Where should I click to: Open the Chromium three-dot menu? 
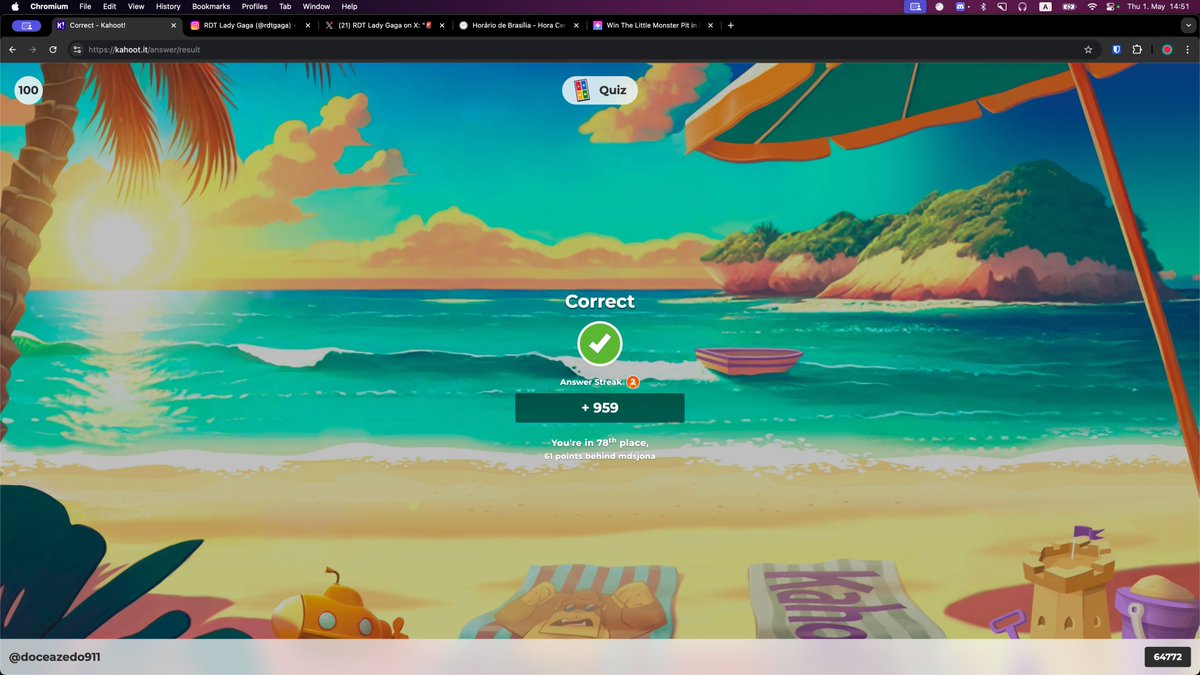(x=1187, y=49)
